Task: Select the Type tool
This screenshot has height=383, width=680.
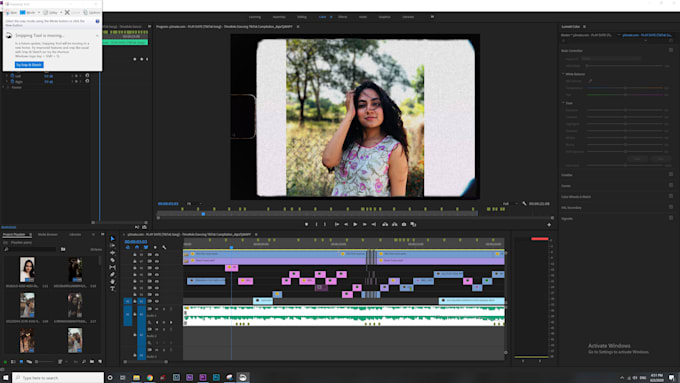Action: 113,288
